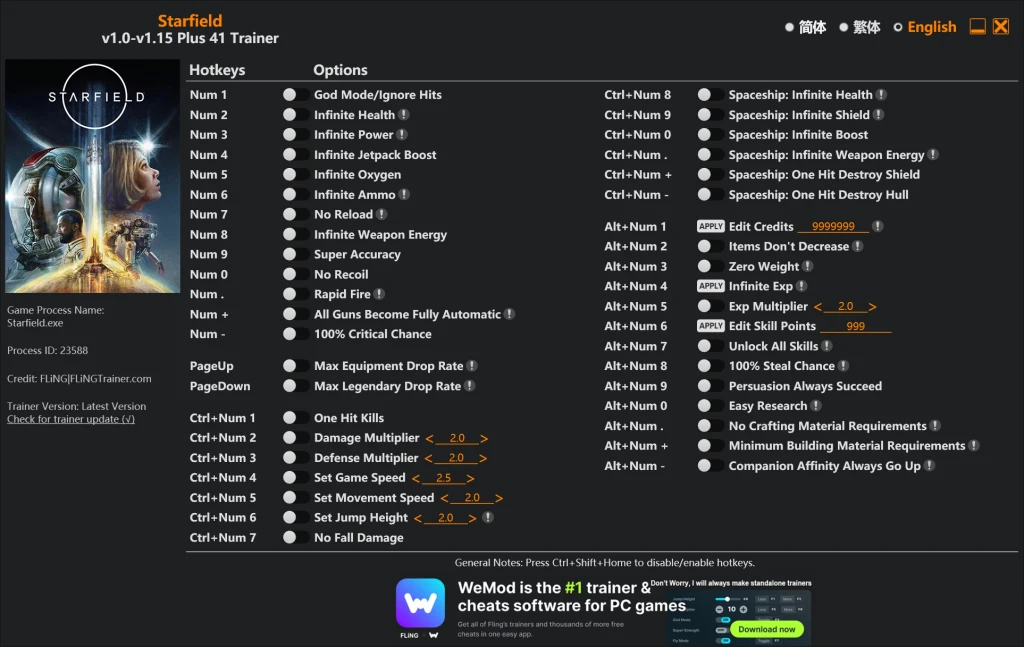Click the warning icon next to Infinite Health
Viewport: 1024px width, 647px height.
[x=404, y=114]
